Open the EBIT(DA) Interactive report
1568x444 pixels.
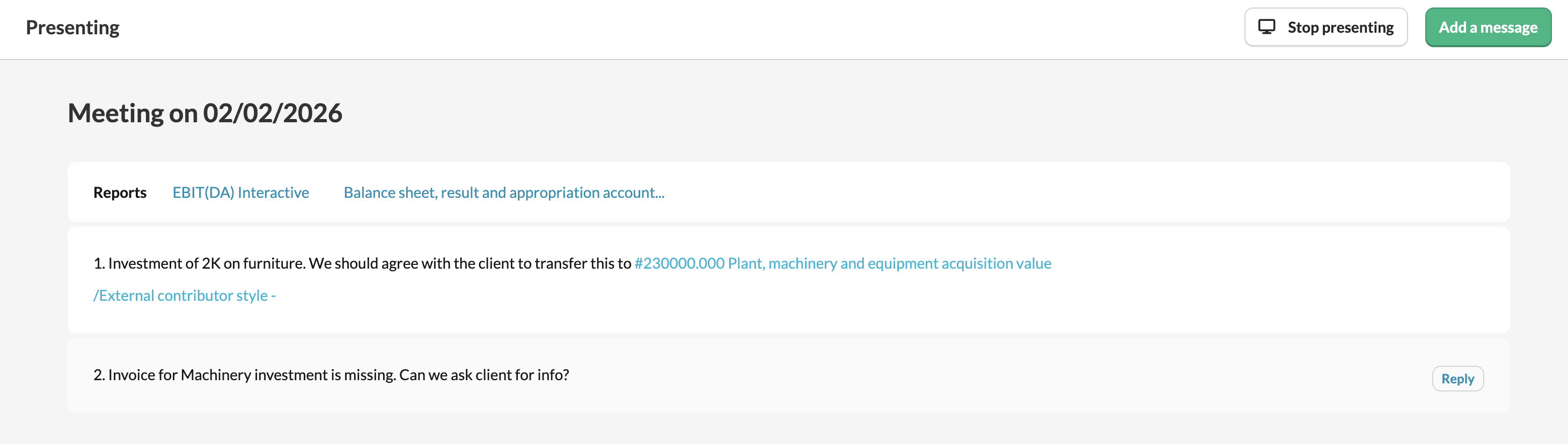pos(240,193)
